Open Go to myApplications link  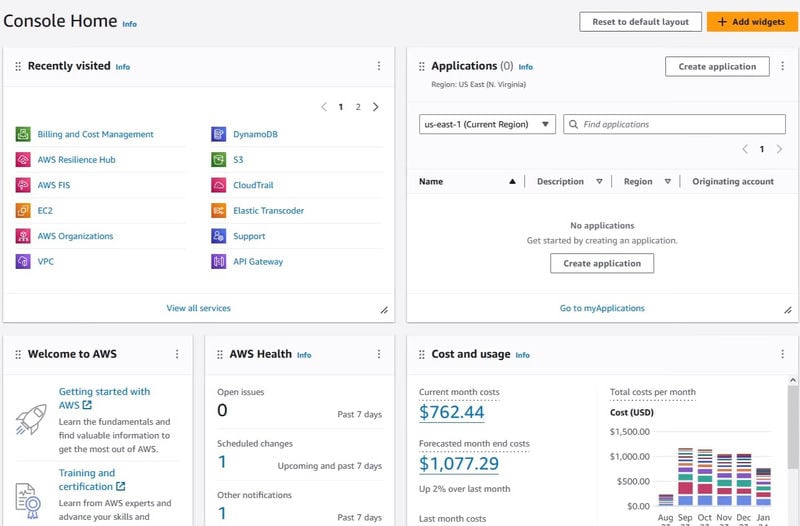[x=602, y=308]
